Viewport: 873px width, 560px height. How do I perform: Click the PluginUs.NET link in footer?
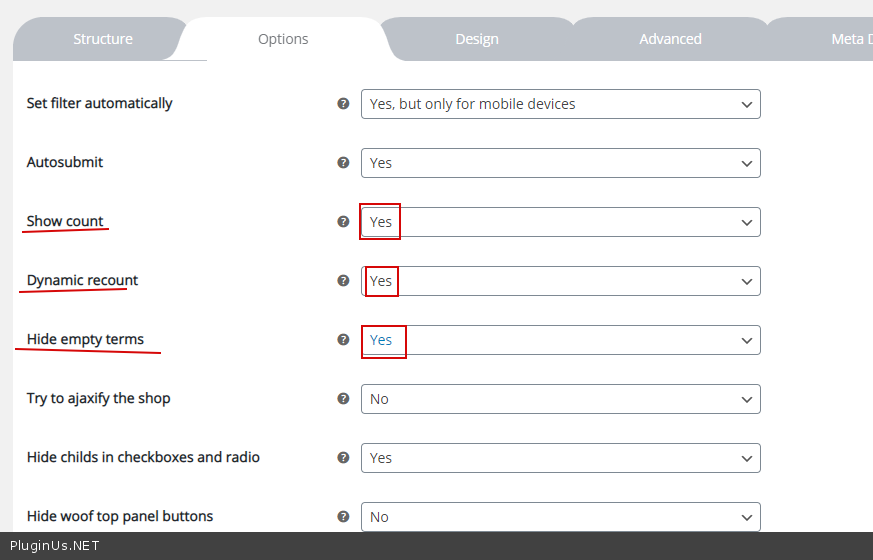tap(54, 546)
